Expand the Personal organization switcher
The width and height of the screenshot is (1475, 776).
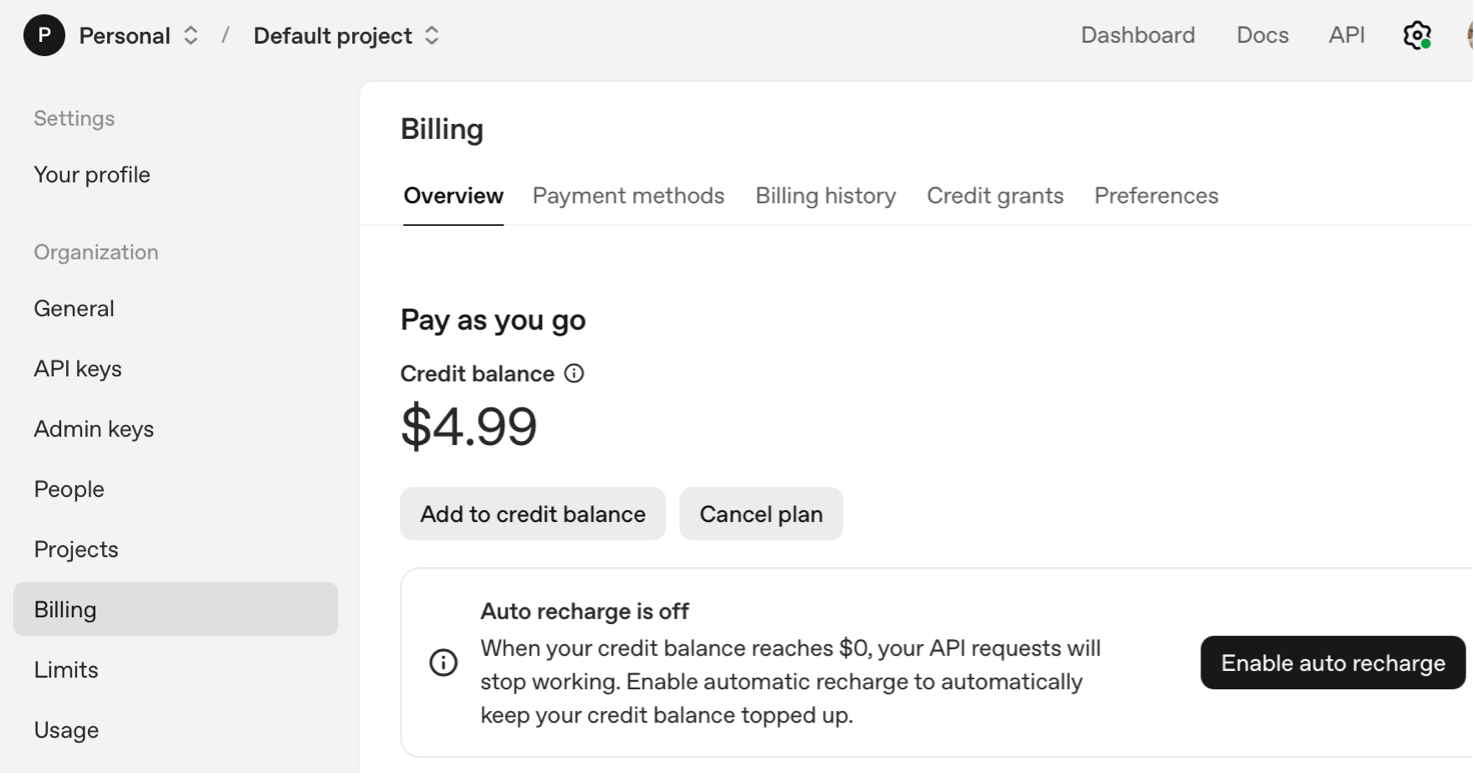click(x=190, y=36)
